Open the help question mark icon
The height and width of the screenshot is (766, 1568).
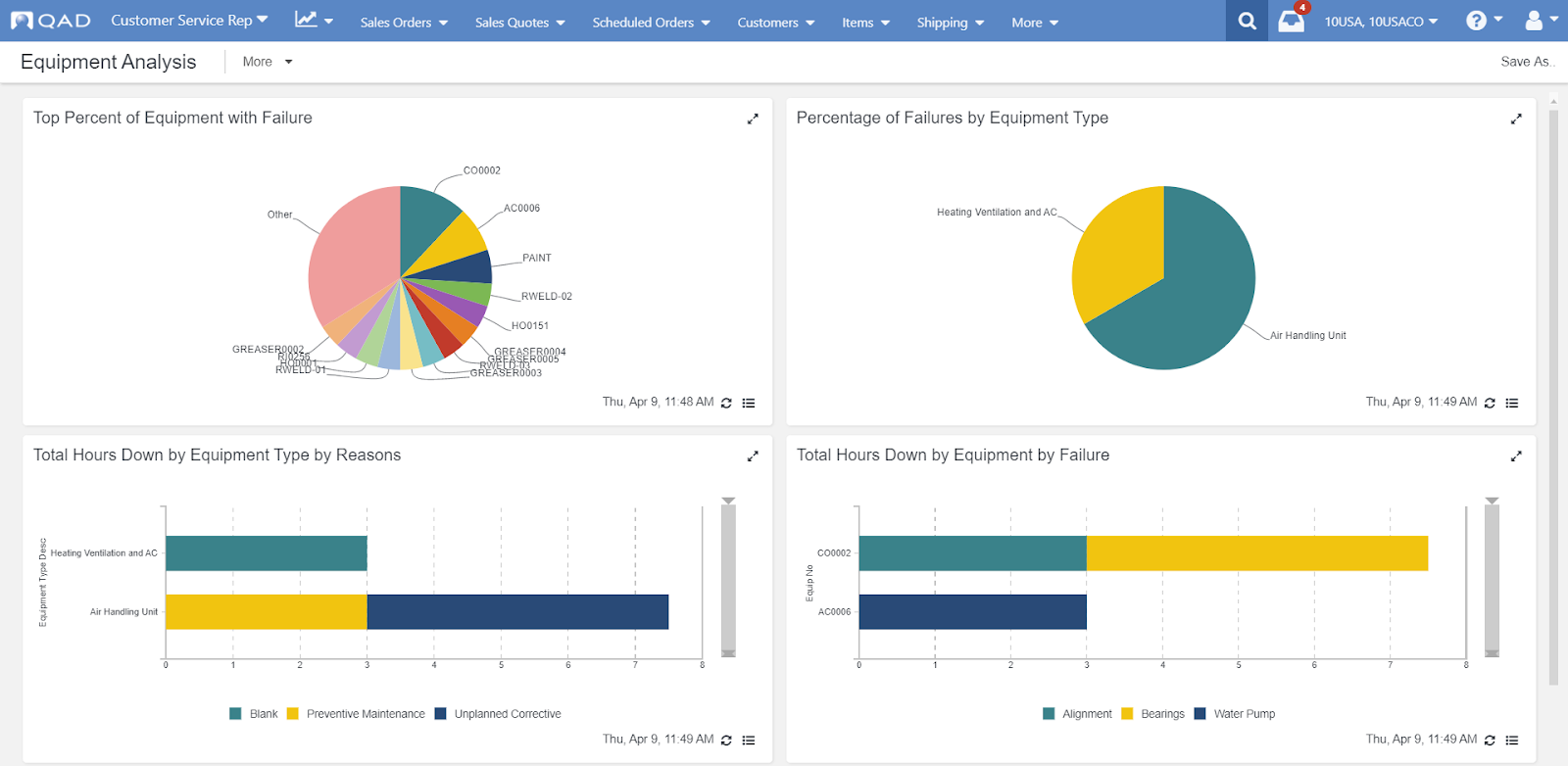tap(1477, 21)
